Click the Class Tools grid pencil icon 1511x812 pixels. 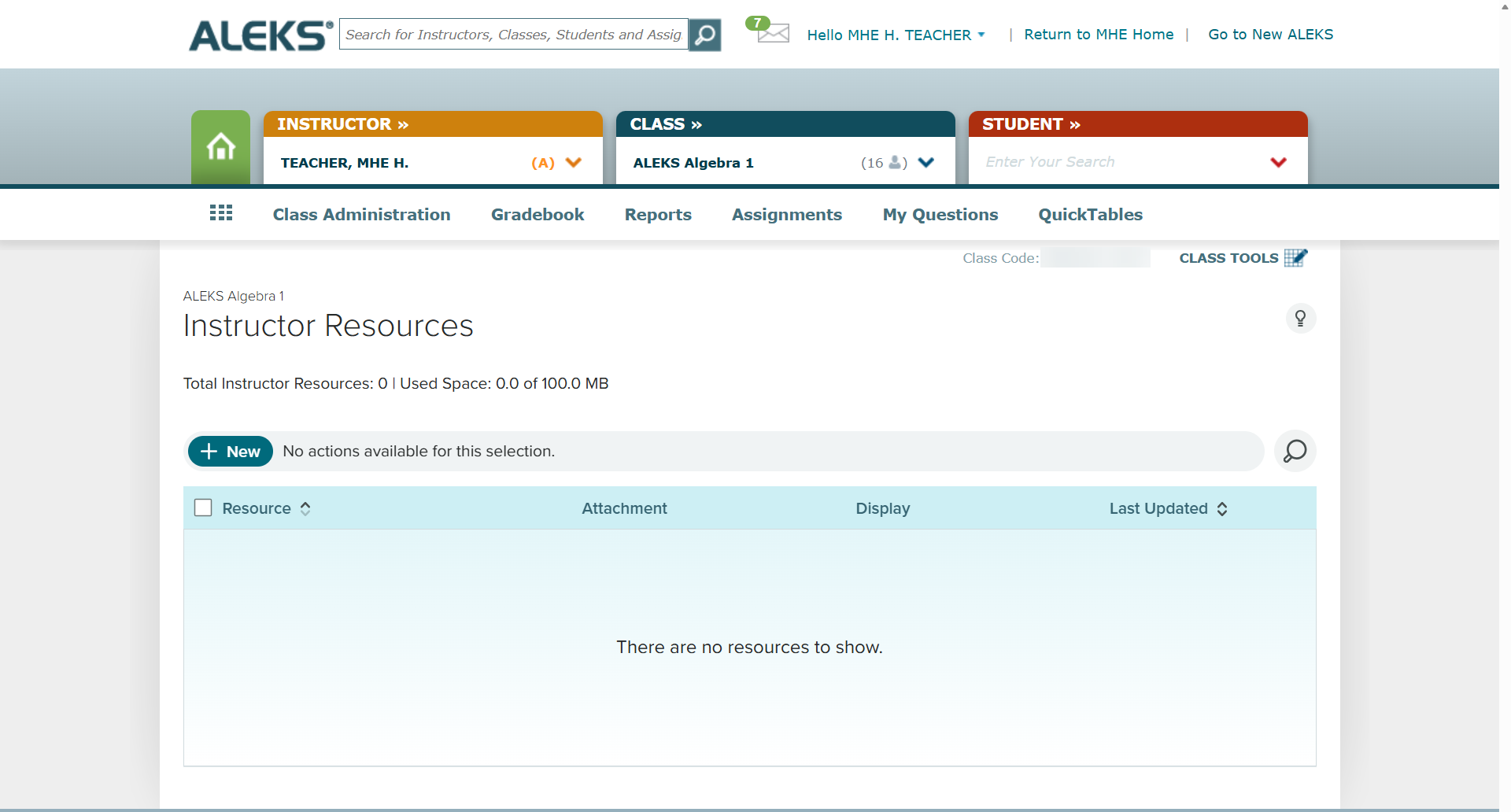1295,258
